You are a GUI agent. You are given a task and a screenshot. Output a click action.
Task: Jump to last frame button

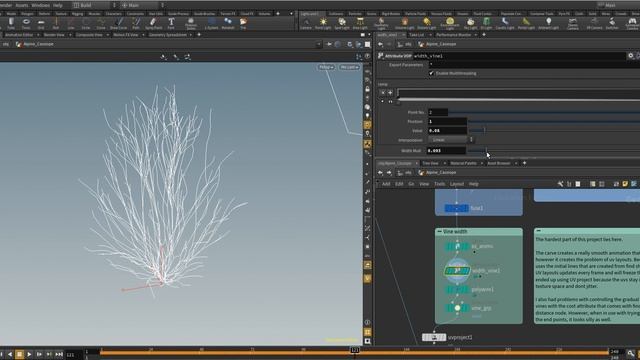pyautogui.click(x=59, y=354)
